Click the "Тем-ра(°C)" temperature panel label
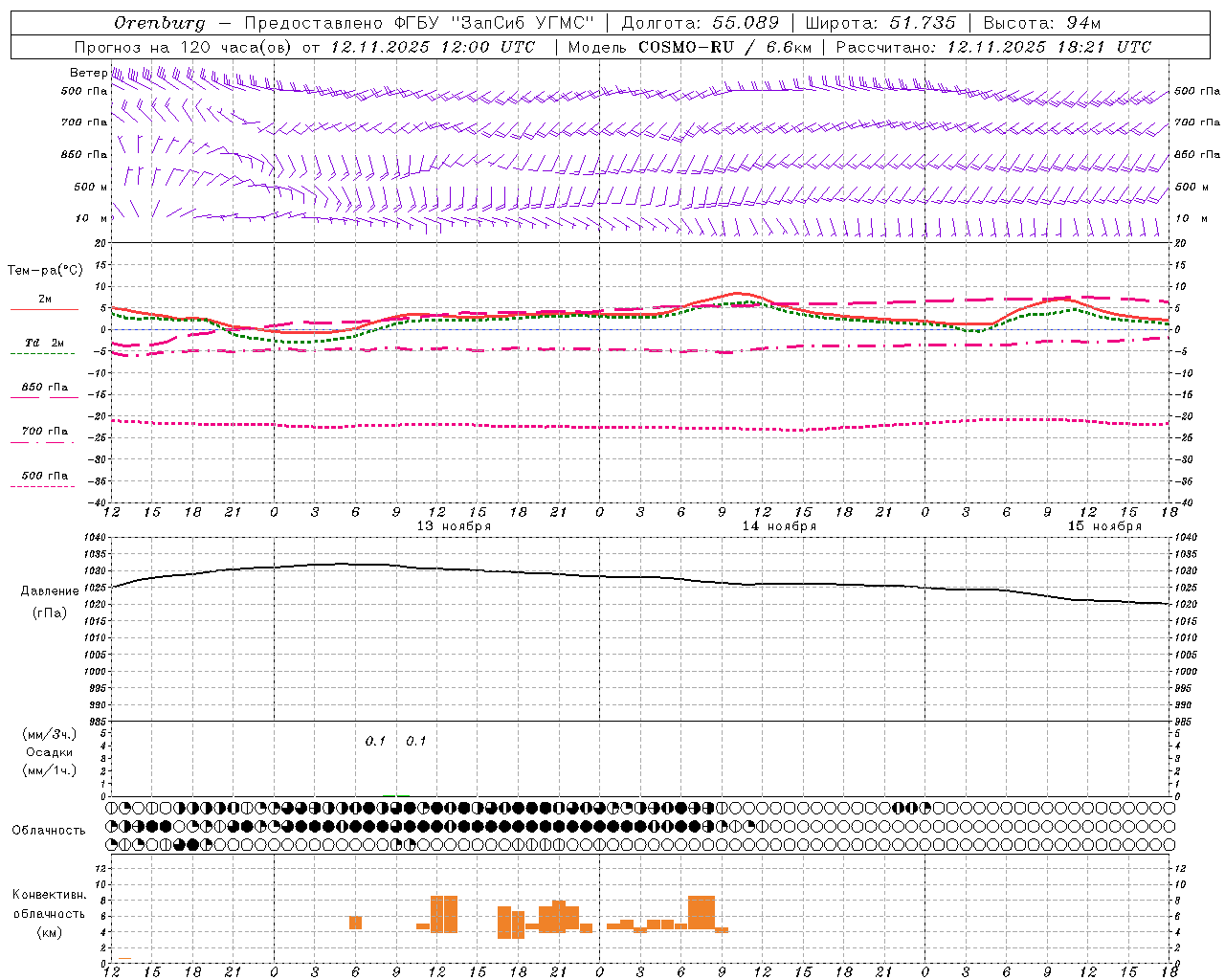 (x=45, y=271)
